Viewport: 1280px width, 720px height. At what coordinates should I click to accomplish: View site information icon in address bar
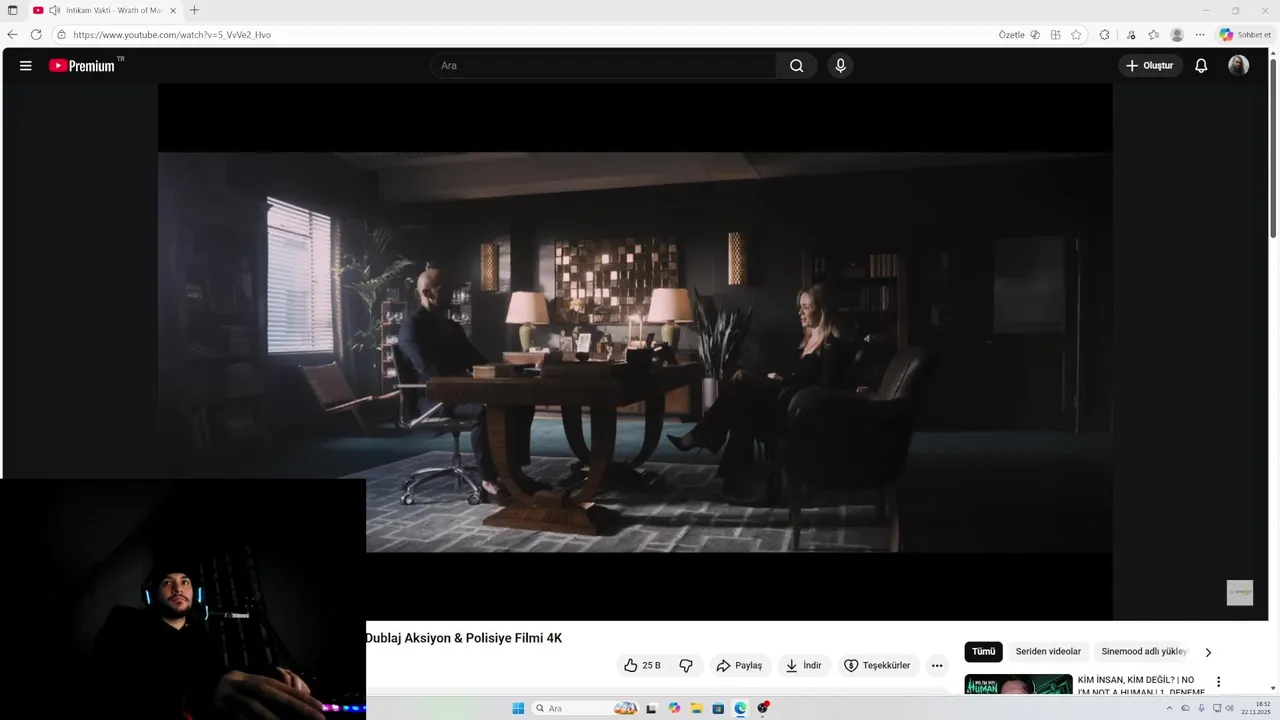pos(61,35)
